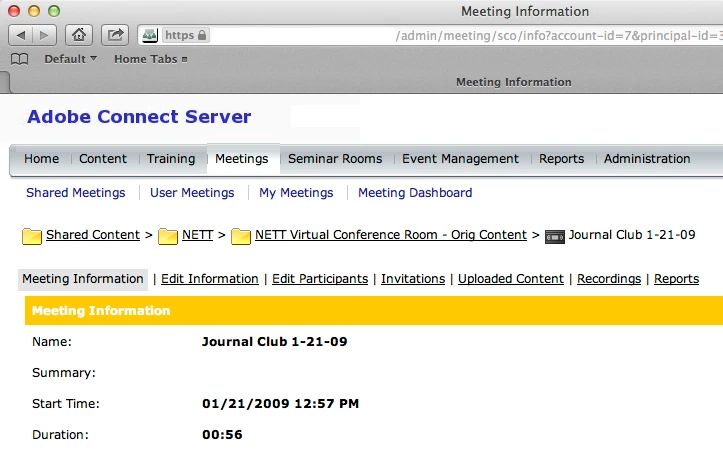Click the share page toolbar icon
Screen dimensions: 723x453
(115, 35)
